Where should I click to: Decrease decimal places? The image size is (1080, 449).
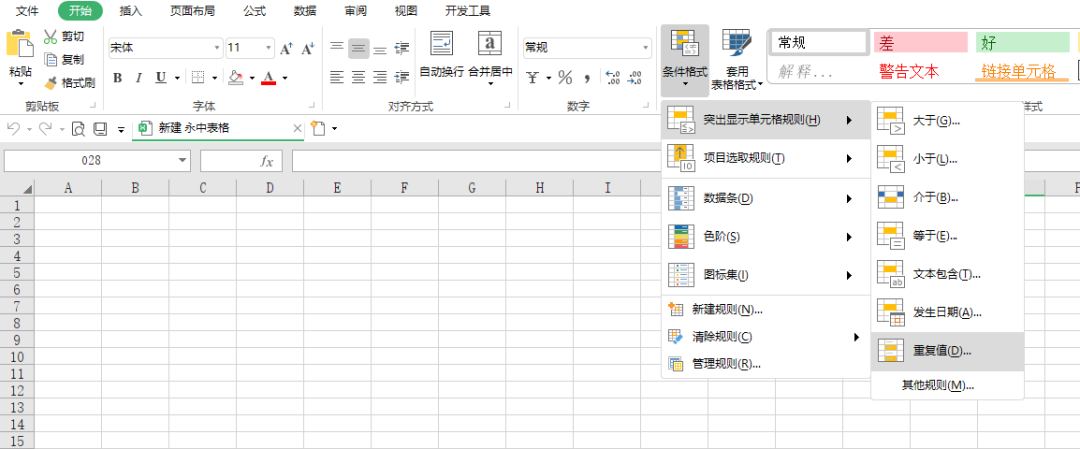(x=635, y=77)
